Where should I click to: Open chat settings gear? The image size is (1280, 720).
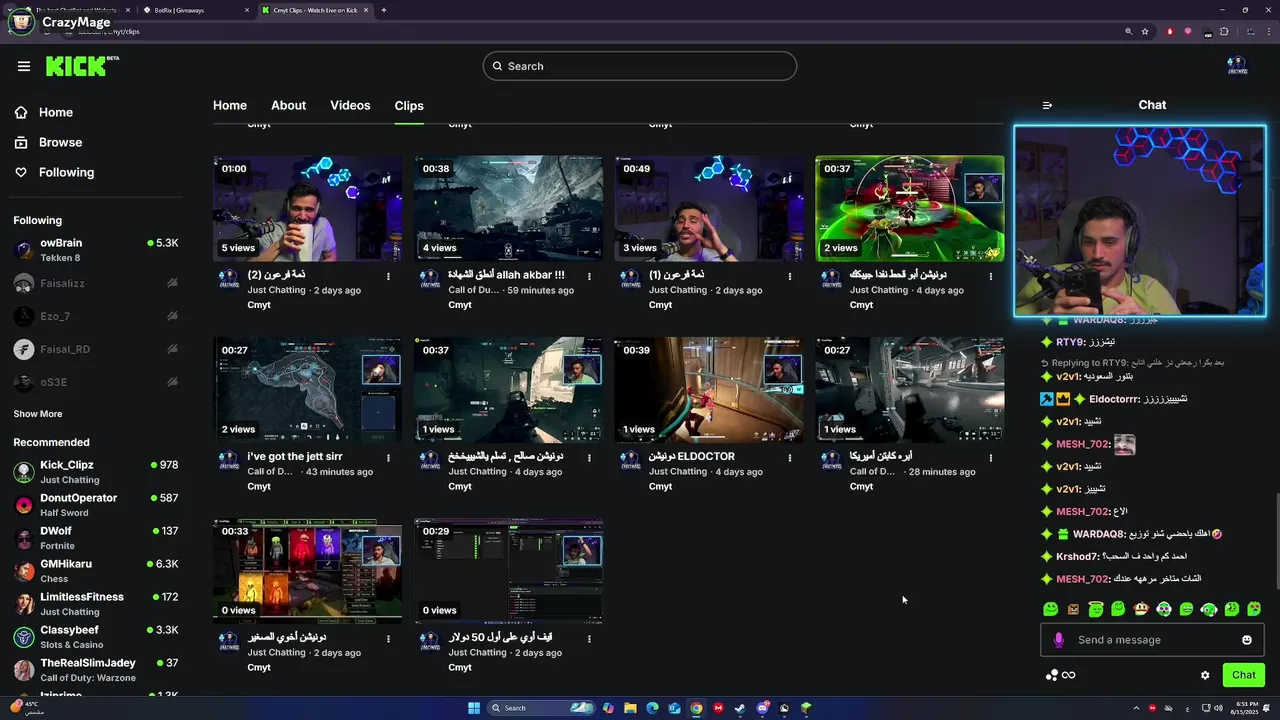(1205, 675)
